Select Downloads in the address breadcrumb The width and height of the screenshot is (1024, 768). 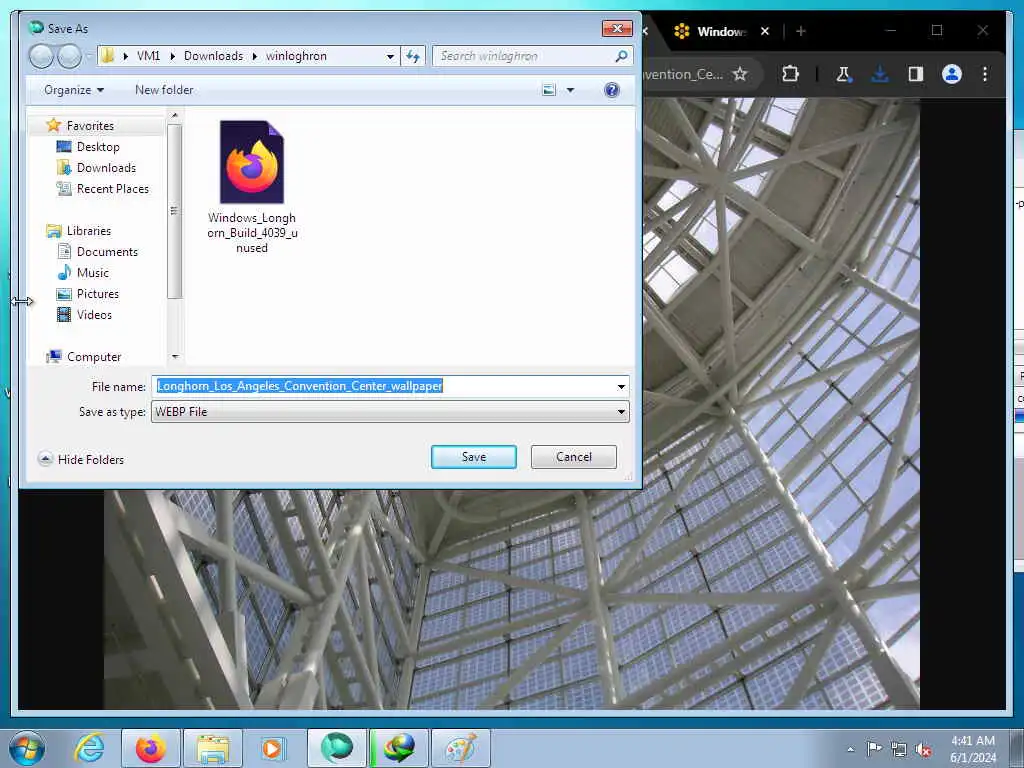[x=213, y=56]
